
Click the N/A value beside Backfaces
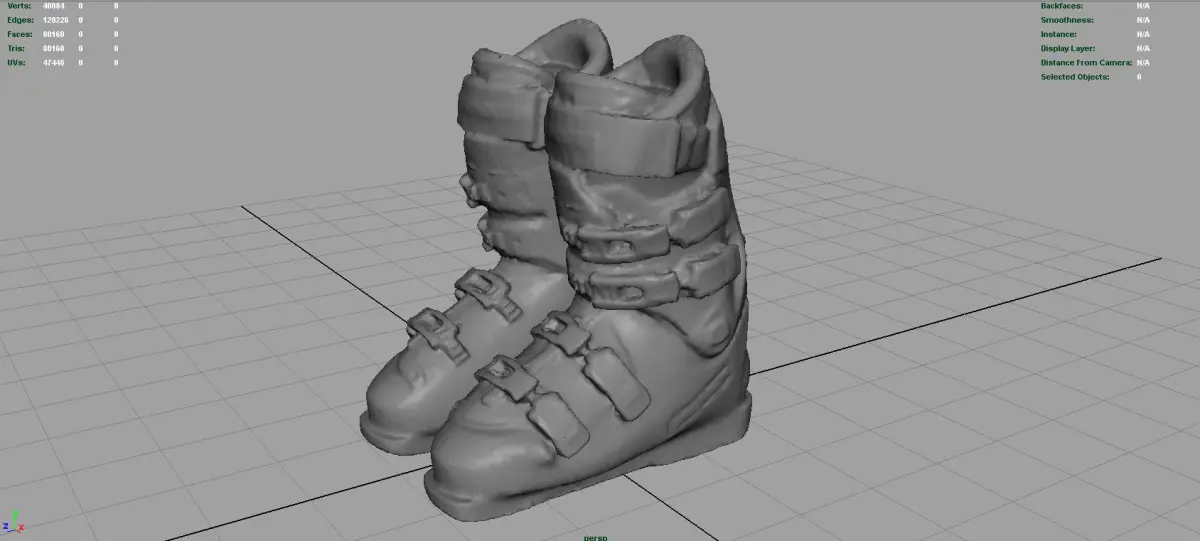click(x=1143, y=6)
